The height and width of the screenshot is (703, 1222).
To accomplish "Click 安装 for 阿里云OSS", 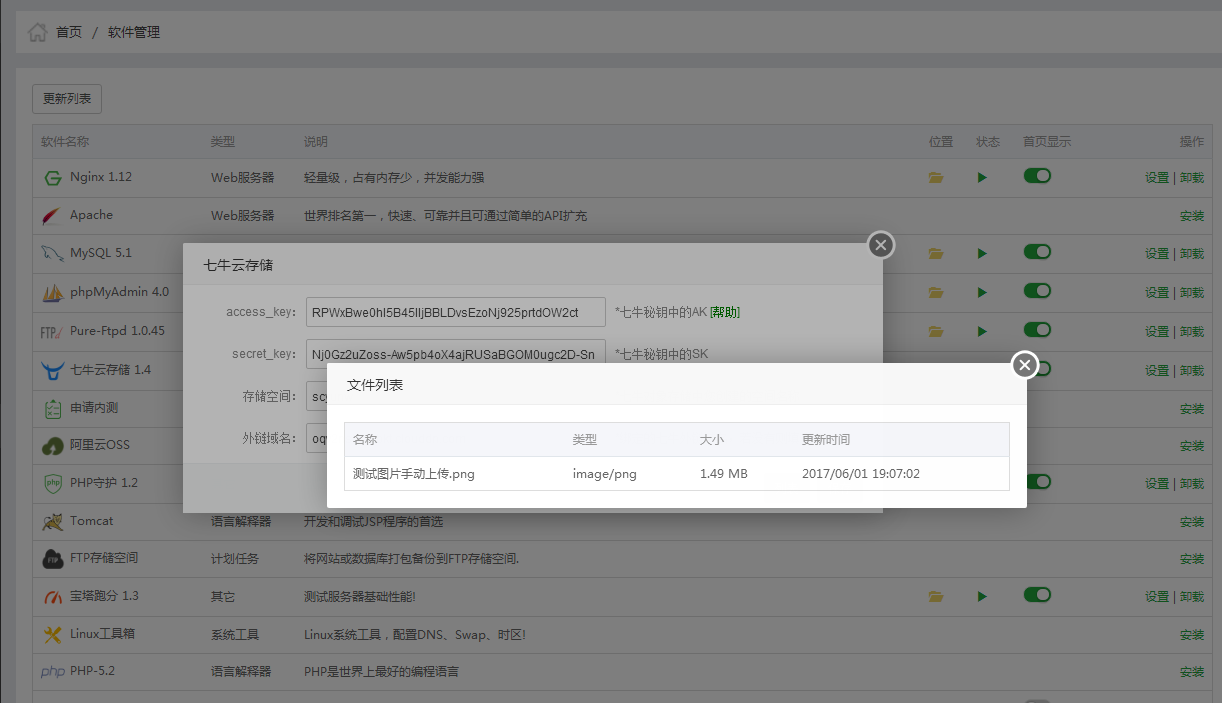I will (1192, 446).
